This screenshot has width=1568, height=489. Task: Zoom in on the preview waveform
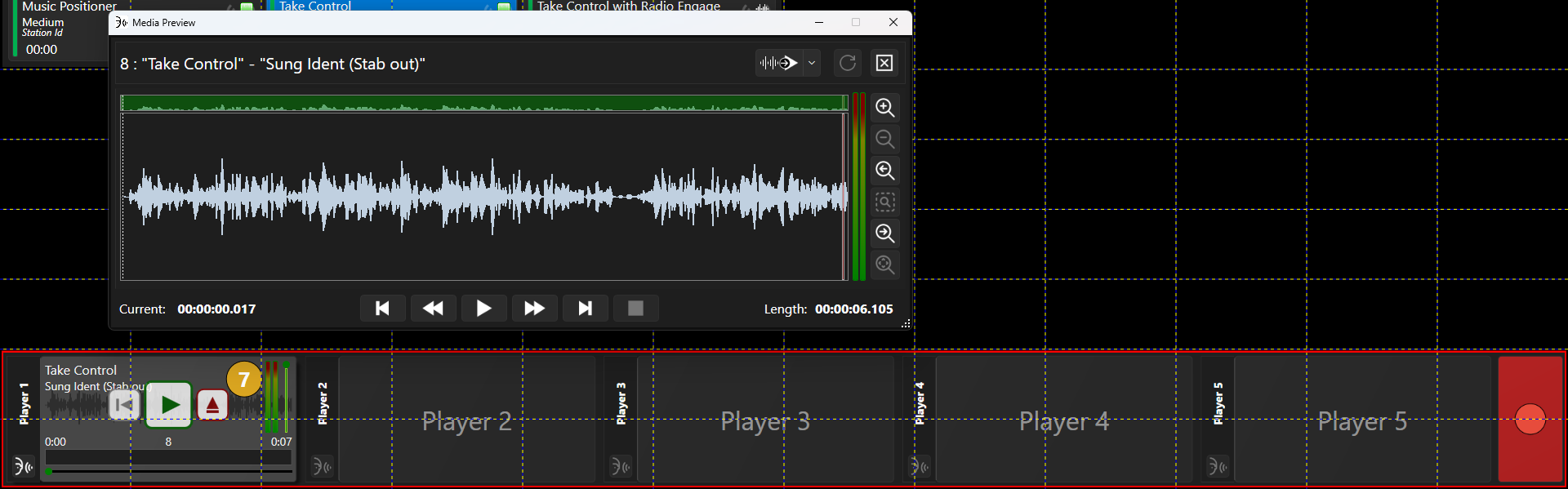(884, 108)
